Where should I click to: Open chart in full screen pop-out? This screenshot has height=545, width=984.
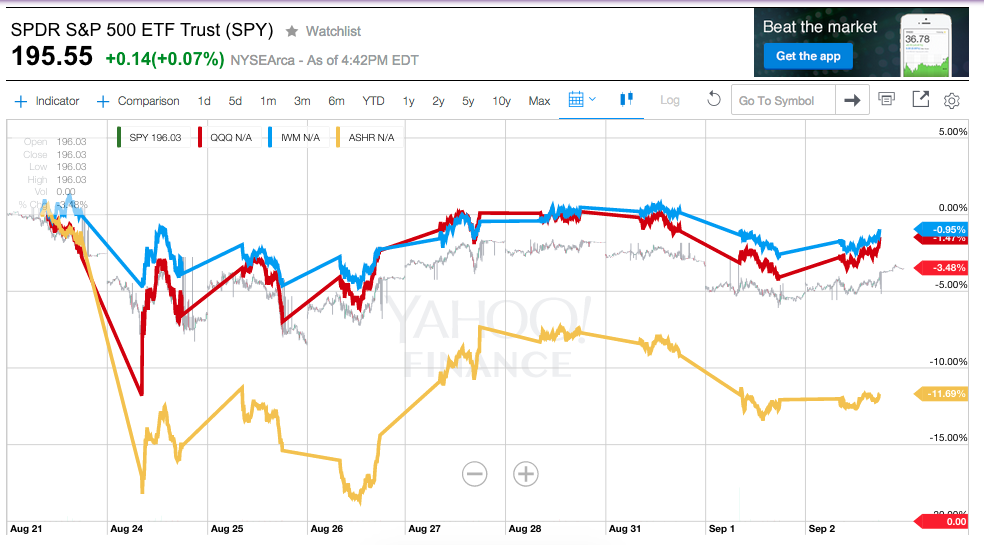(921, 99)
